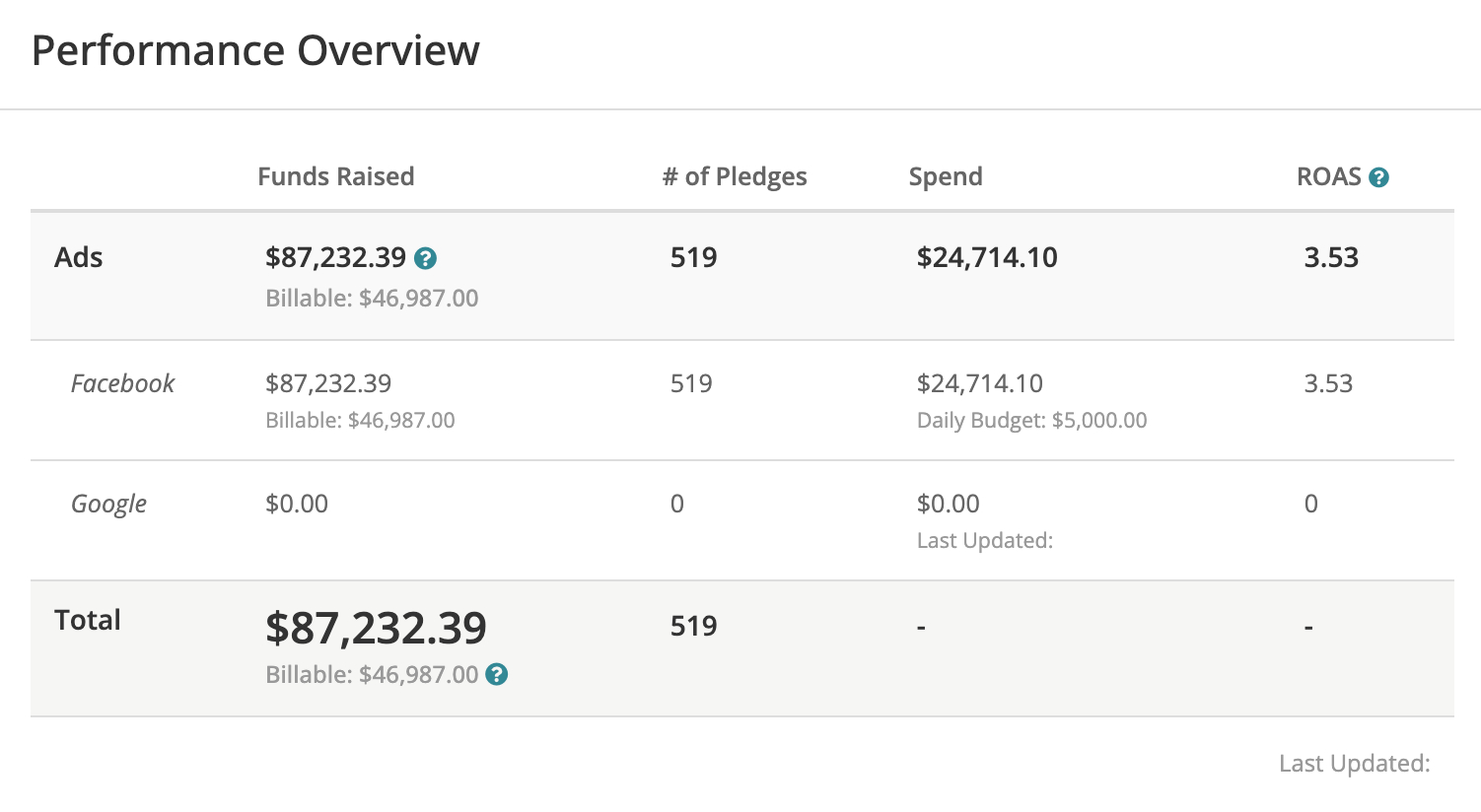Click the Facebook row pledges count 519

(x=691, y=383)
